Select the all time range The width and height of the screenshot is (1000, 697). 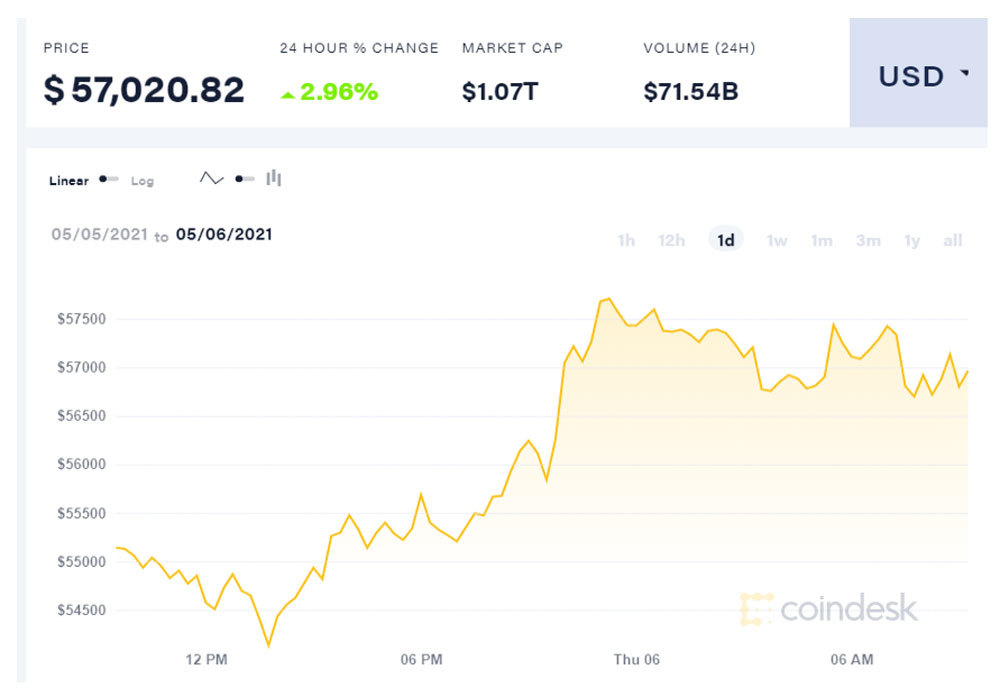(953, 240)
